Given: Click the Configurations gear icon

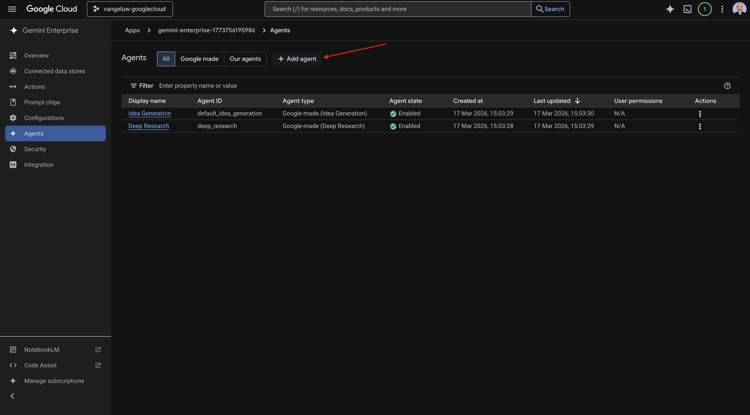Looking at the screenshot, I should [x=13, y=118].
